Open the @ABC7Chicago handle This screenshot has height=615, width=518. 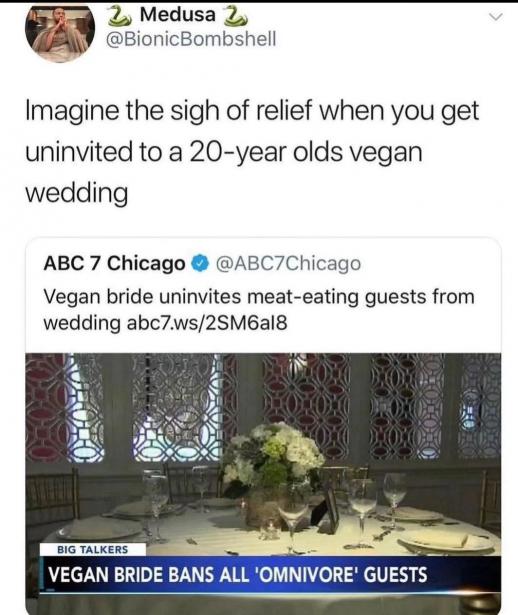(288, 263)
